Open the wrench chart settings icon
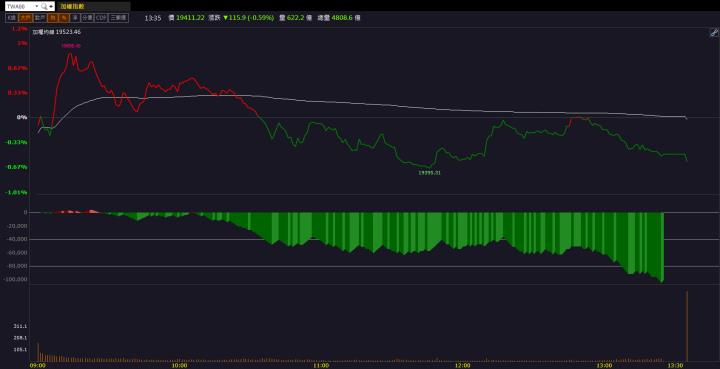 (714, 32)
